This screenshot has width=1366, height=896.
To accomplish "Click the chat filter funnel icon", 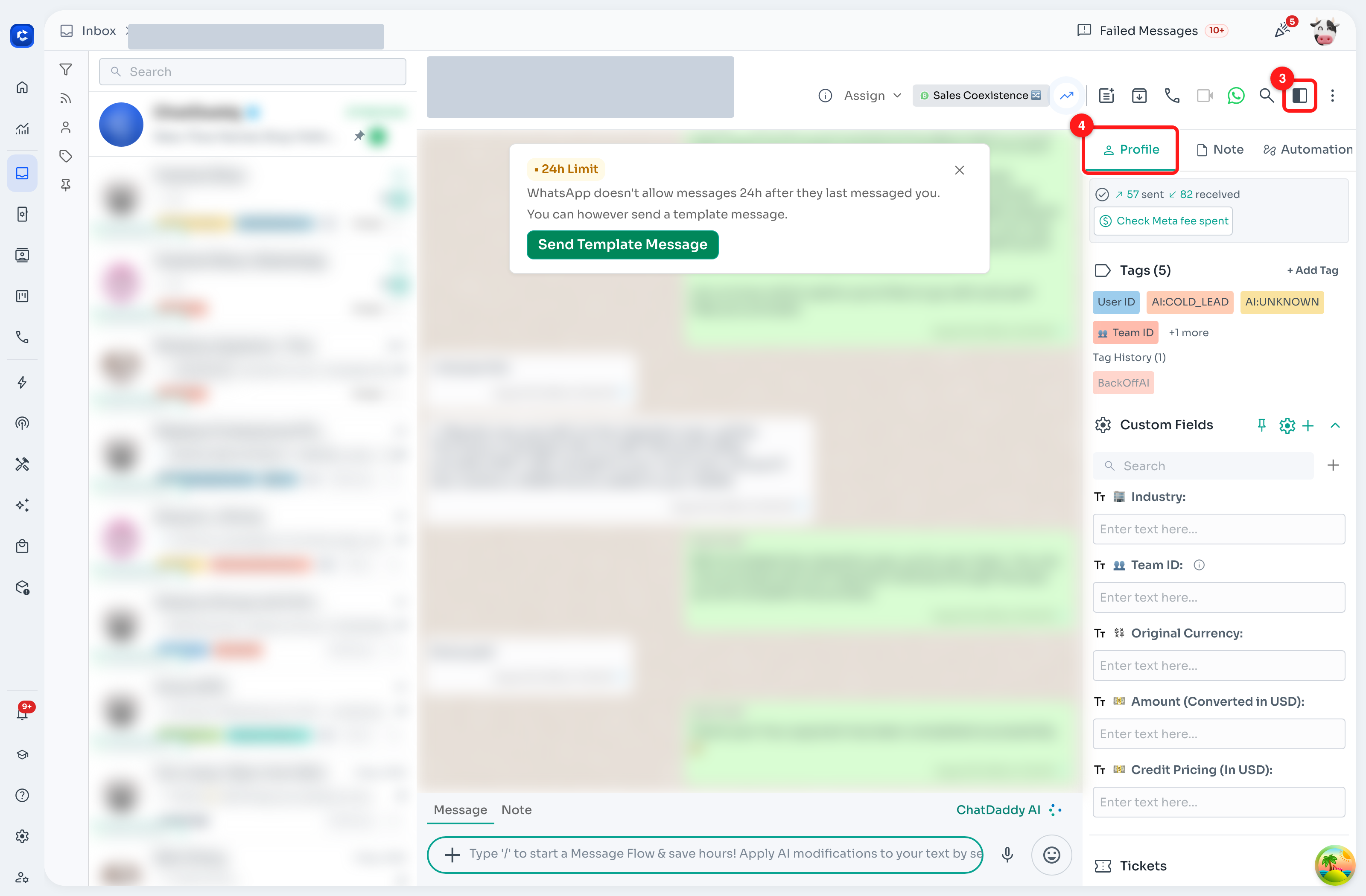I will (66, 70).
